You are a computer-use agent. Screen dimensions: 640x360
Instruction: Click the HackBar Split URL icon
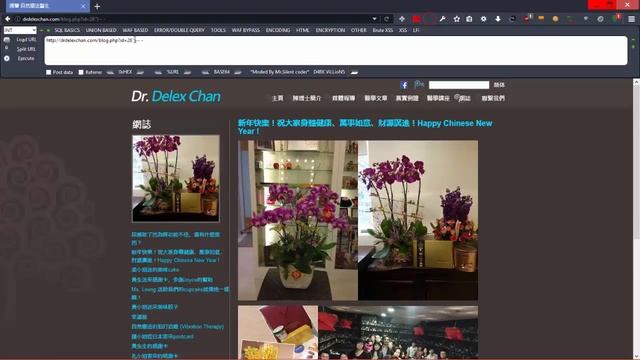point(7,49)
